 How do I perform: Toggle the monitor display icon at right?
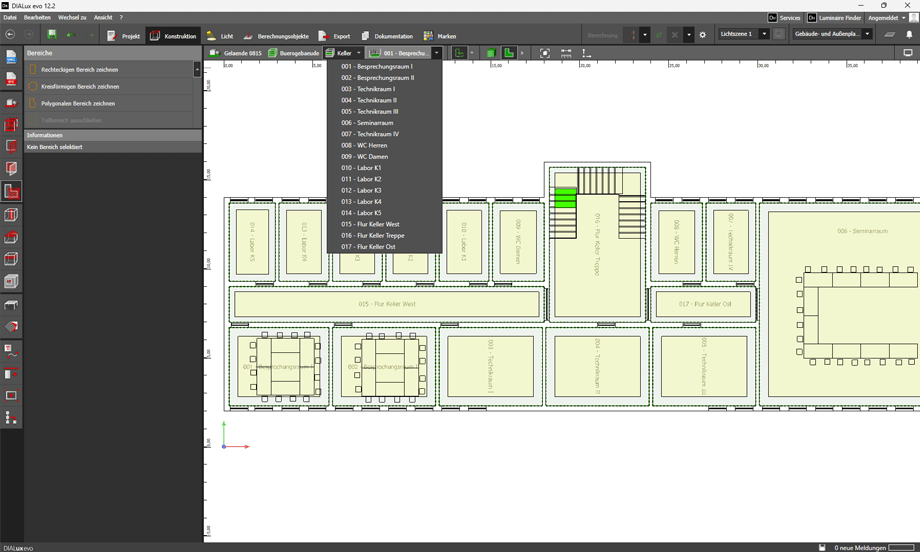(x=908, y=53)
